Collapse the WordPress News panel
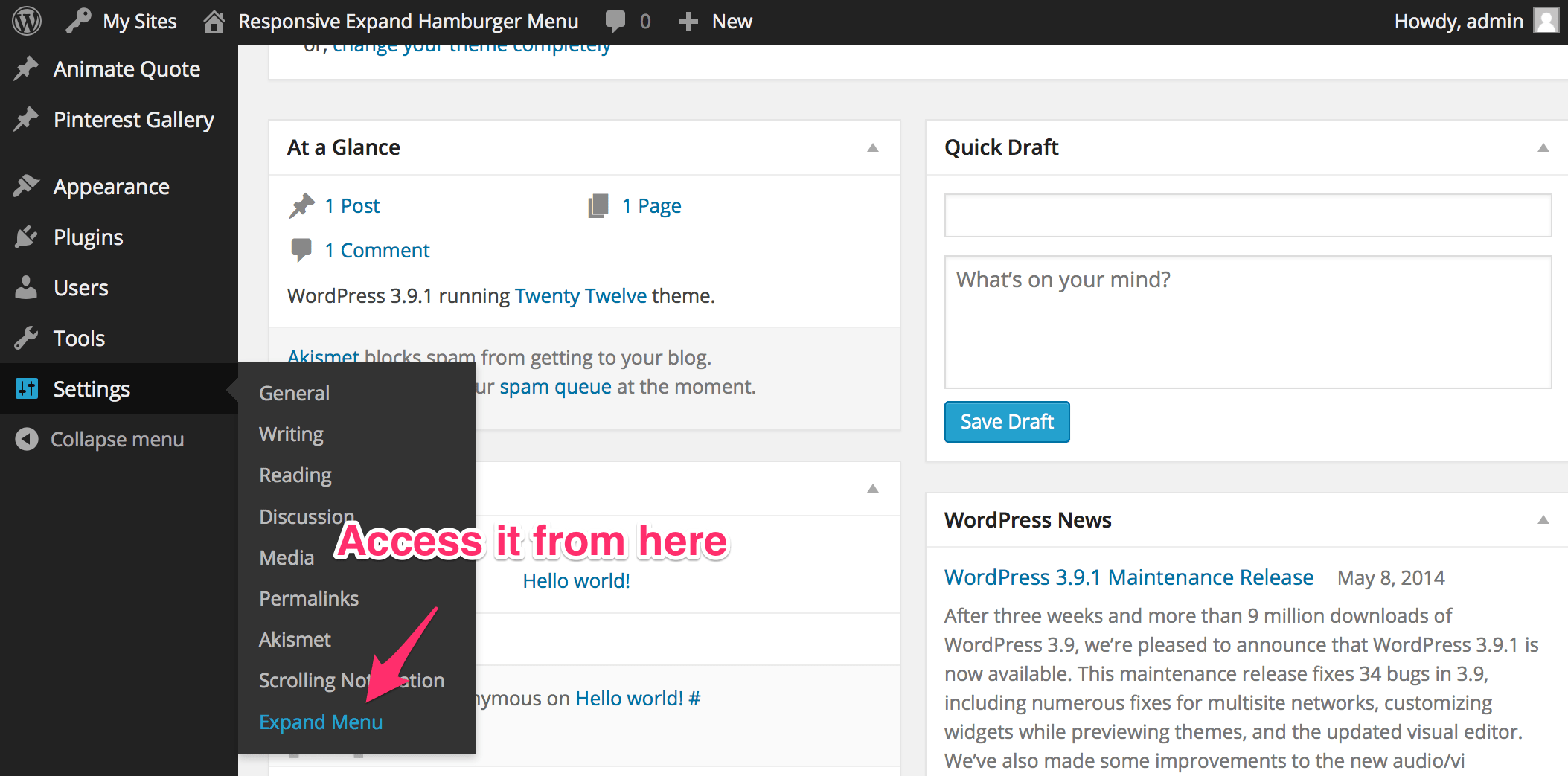The image size is (1568, 776). pyautogui.click(x=1543, y=519)
